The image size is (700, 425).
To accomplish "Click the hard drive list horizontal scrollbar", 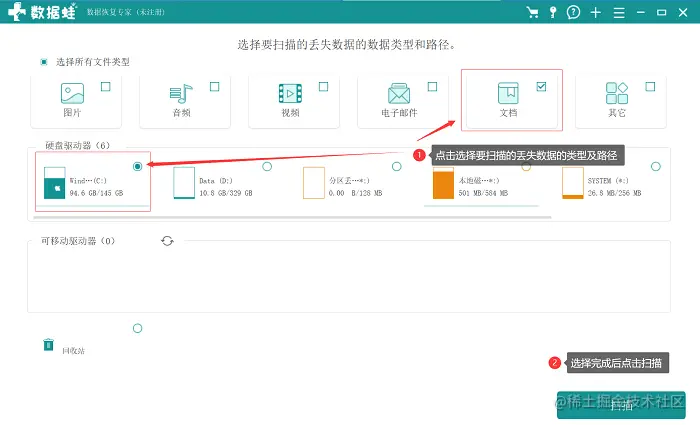I will coord(292,217).
